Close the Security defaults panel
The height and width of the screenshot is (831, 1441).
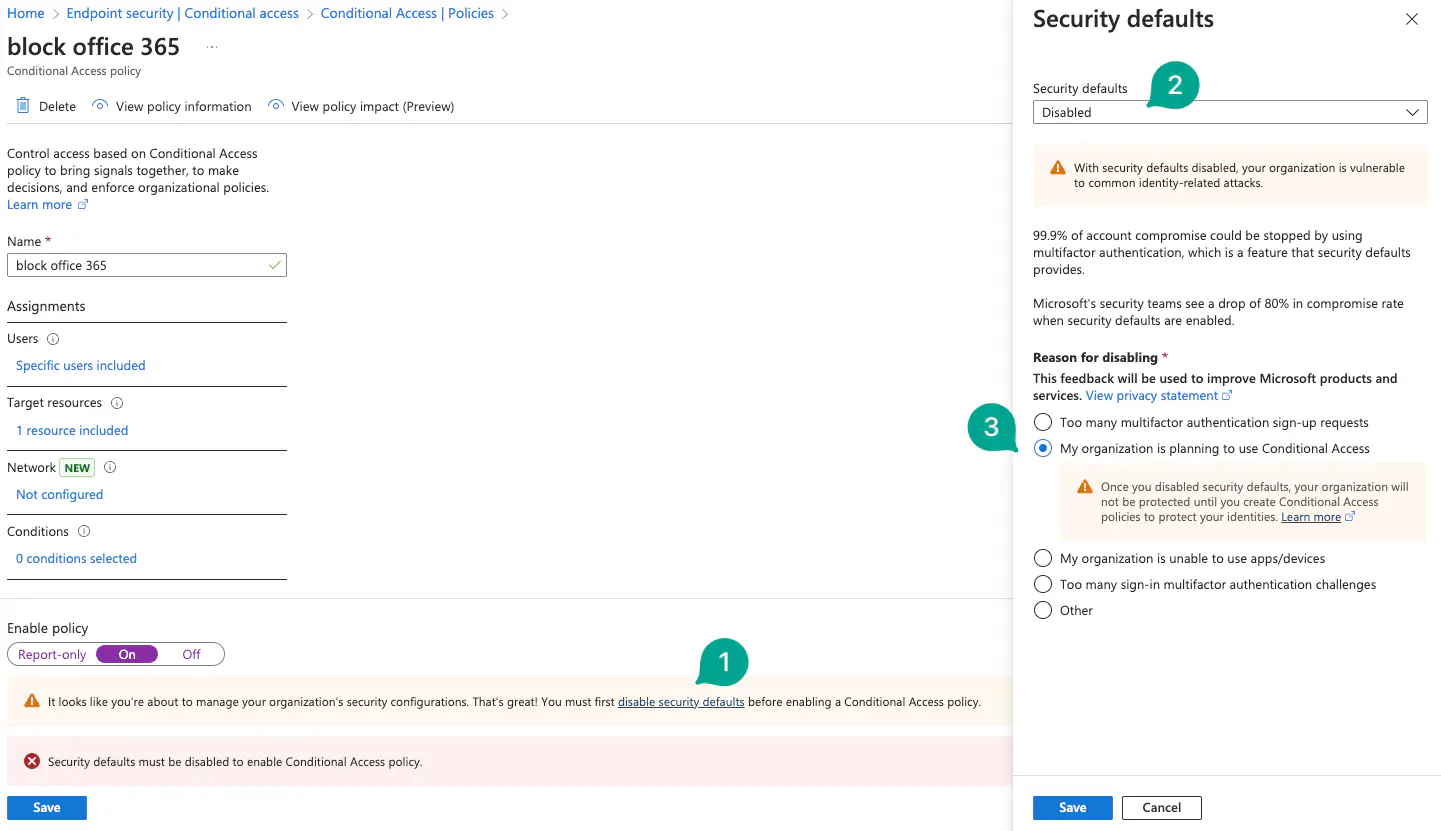(1412, 19)
